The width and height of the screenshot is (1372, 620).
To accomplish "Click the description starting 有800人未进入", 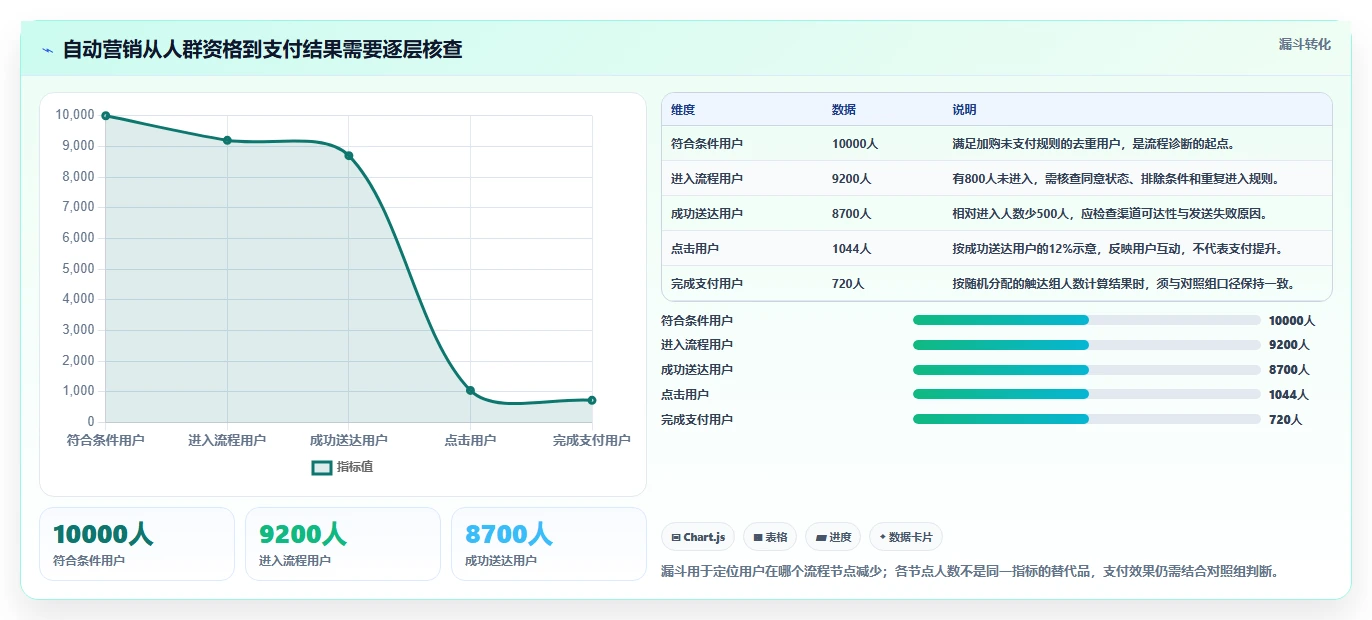I will point(1116,179).
